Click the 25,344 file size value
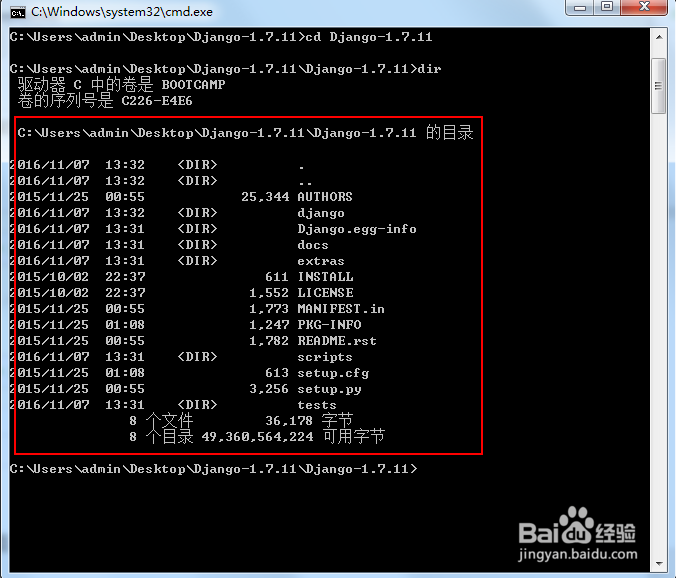The image size is (676, 578). tap(265, 197)
